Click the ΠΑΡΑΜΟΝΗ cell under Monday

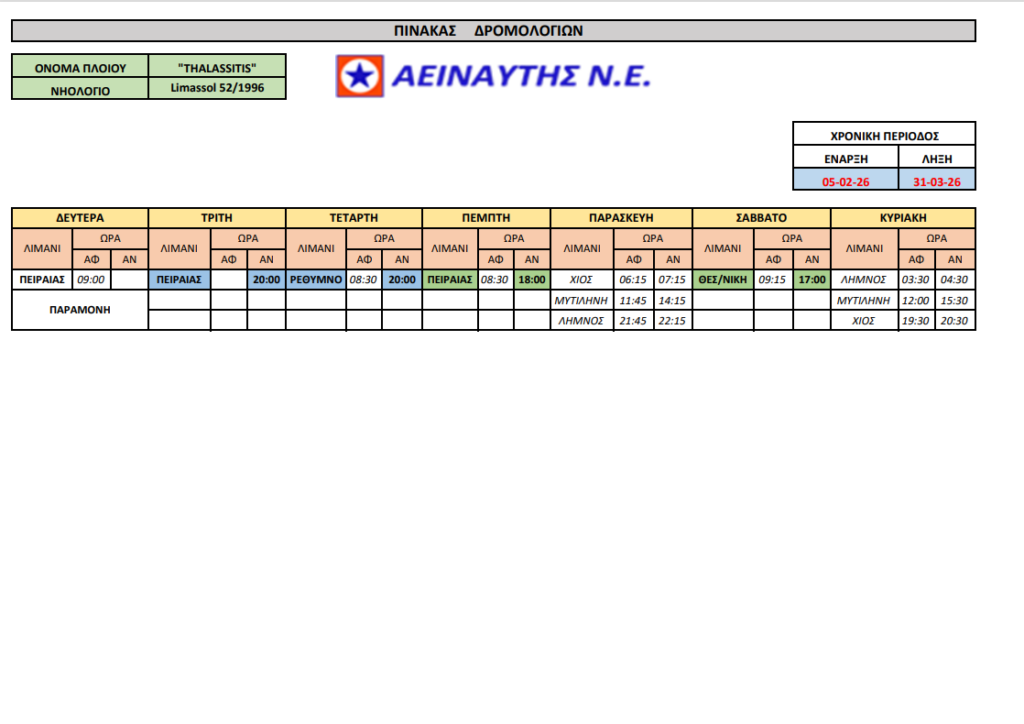click(80, 310)
